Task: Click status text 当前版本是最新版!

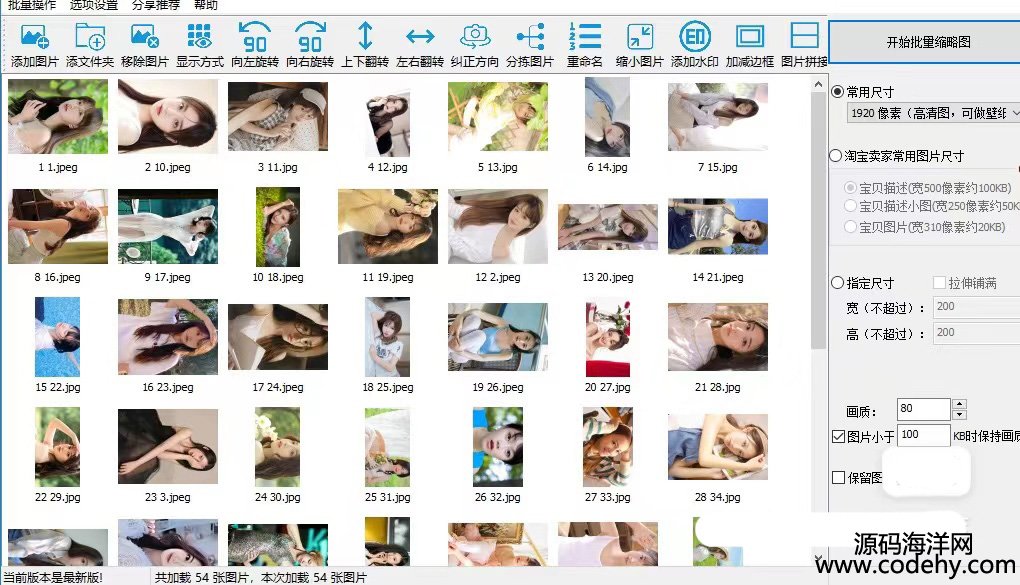Action: (x=53, y=577)
